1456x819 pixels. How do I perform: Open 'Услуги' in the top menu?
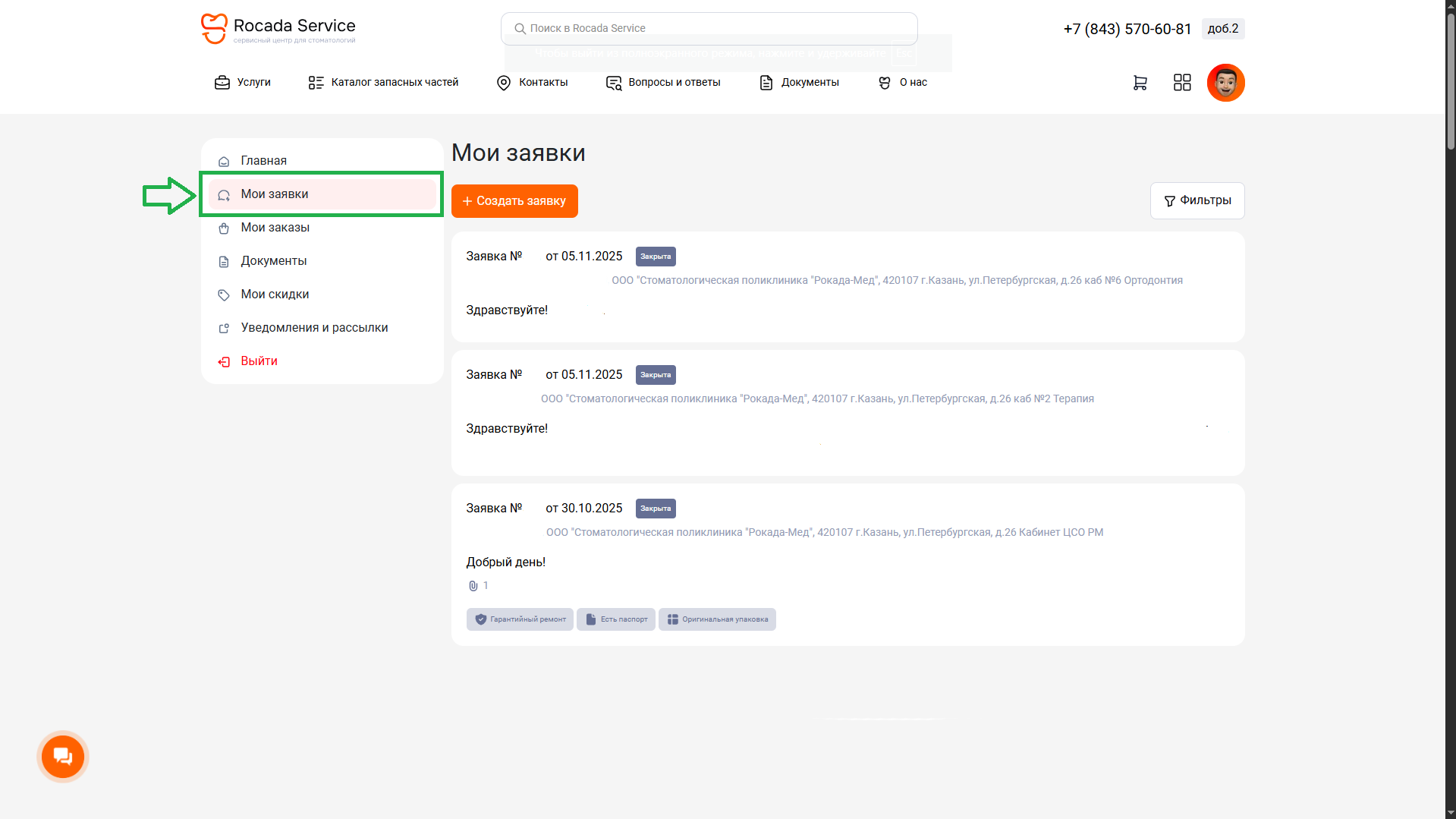243,83
